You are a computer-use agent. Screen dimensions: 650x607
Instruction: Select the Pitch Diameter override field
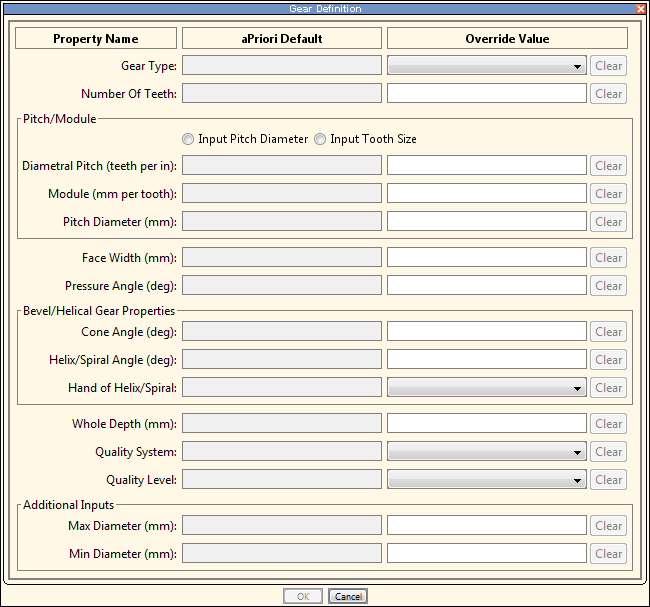click(x=486, y=222)
